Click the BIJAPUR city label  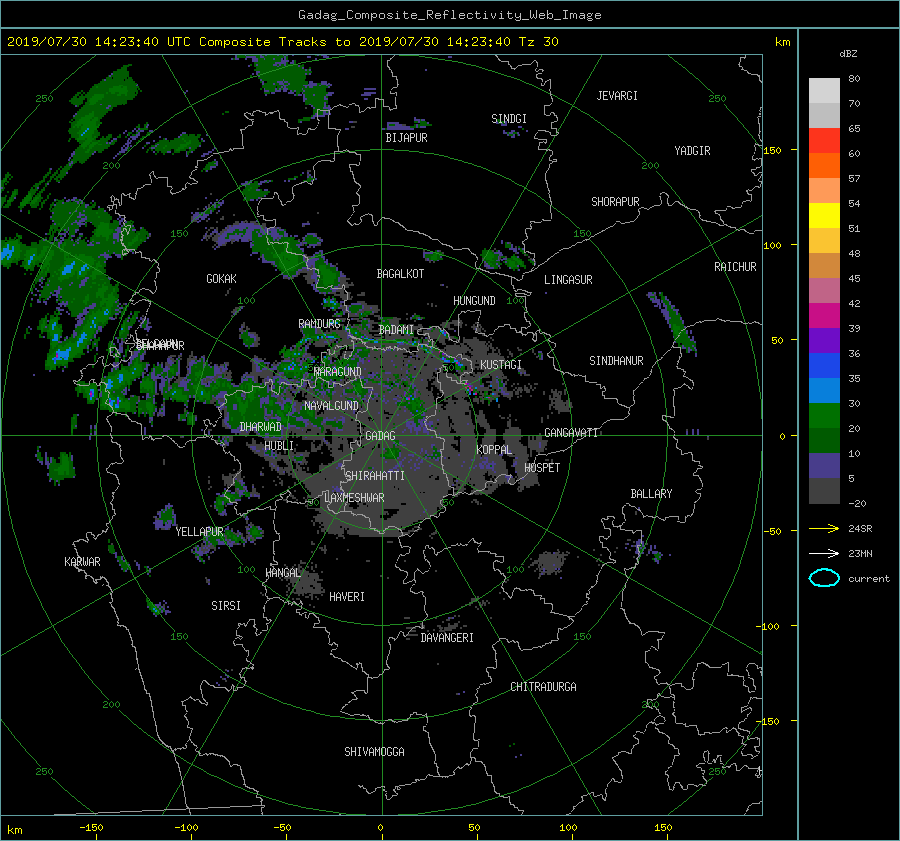coord(406,138)
